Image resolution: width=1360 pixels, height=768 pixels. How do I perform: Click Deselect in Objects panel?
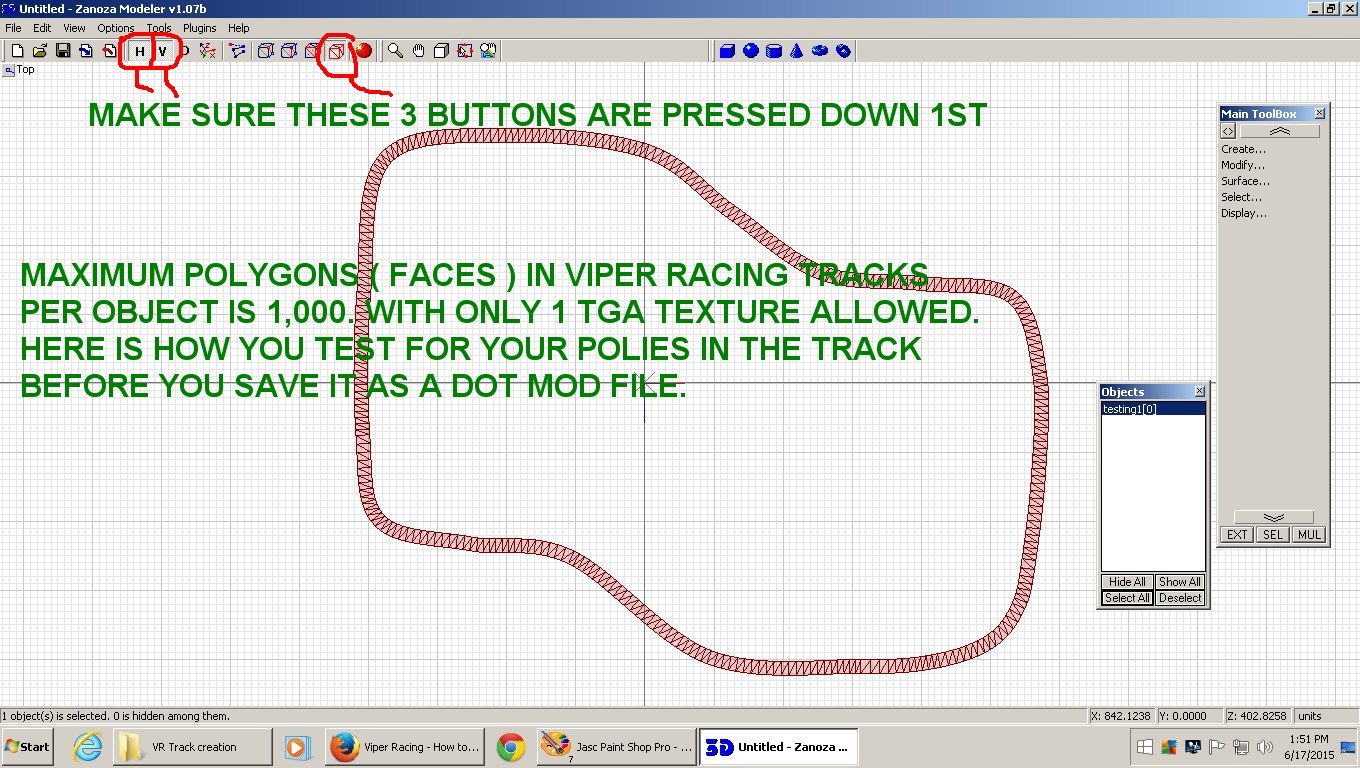point(1180,598)
